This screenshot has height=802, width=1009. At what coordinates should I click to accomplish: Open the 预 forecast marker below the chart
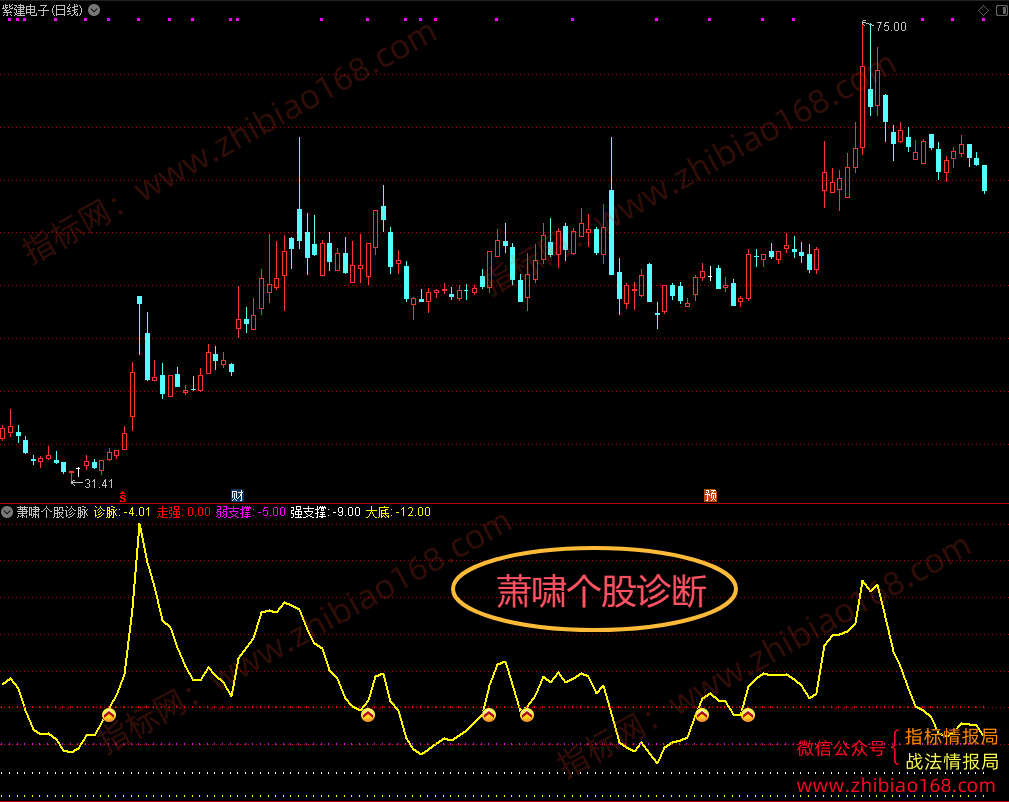[710, 496]
